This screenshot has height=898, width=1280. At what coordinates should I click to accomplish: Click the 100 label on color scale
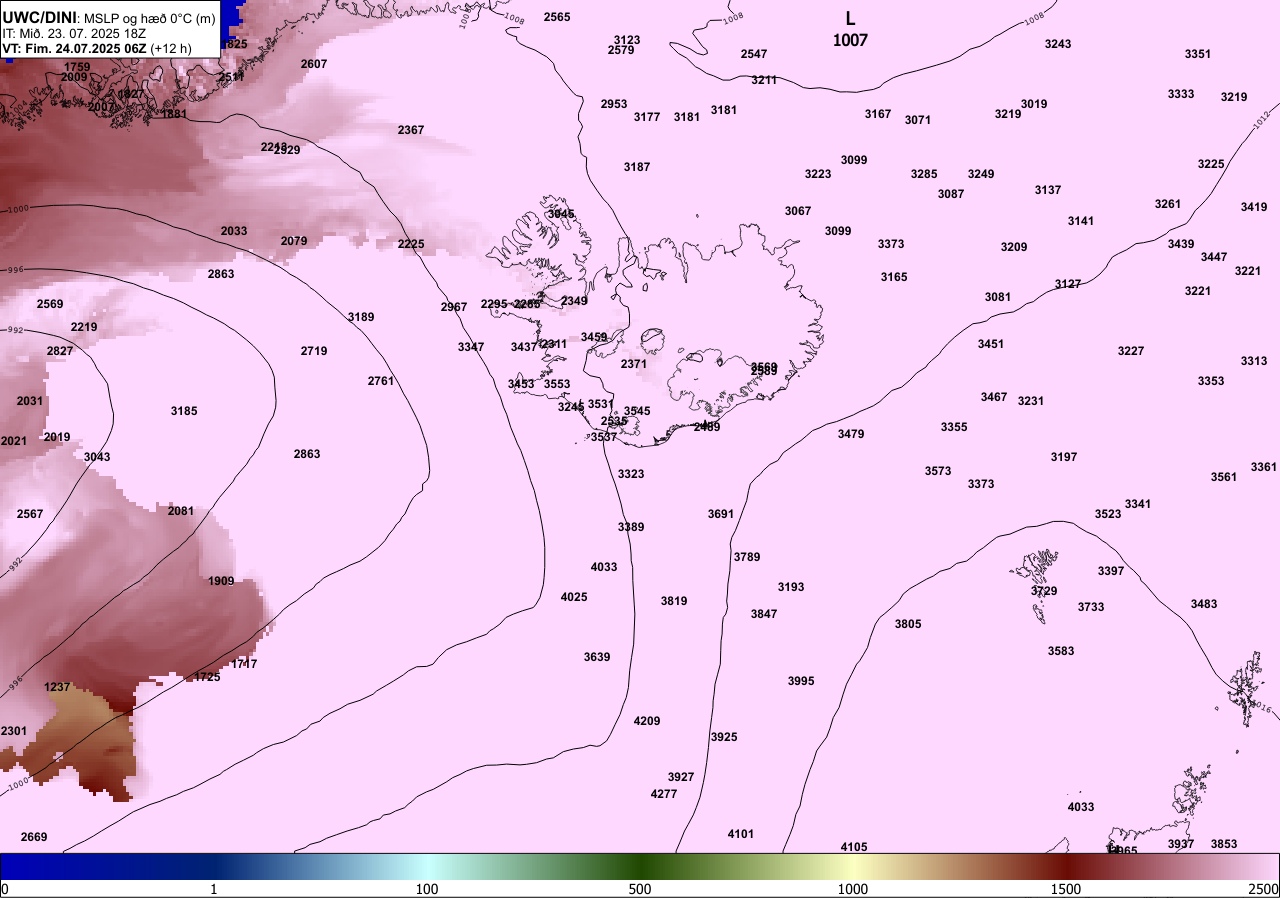point(427,889)
